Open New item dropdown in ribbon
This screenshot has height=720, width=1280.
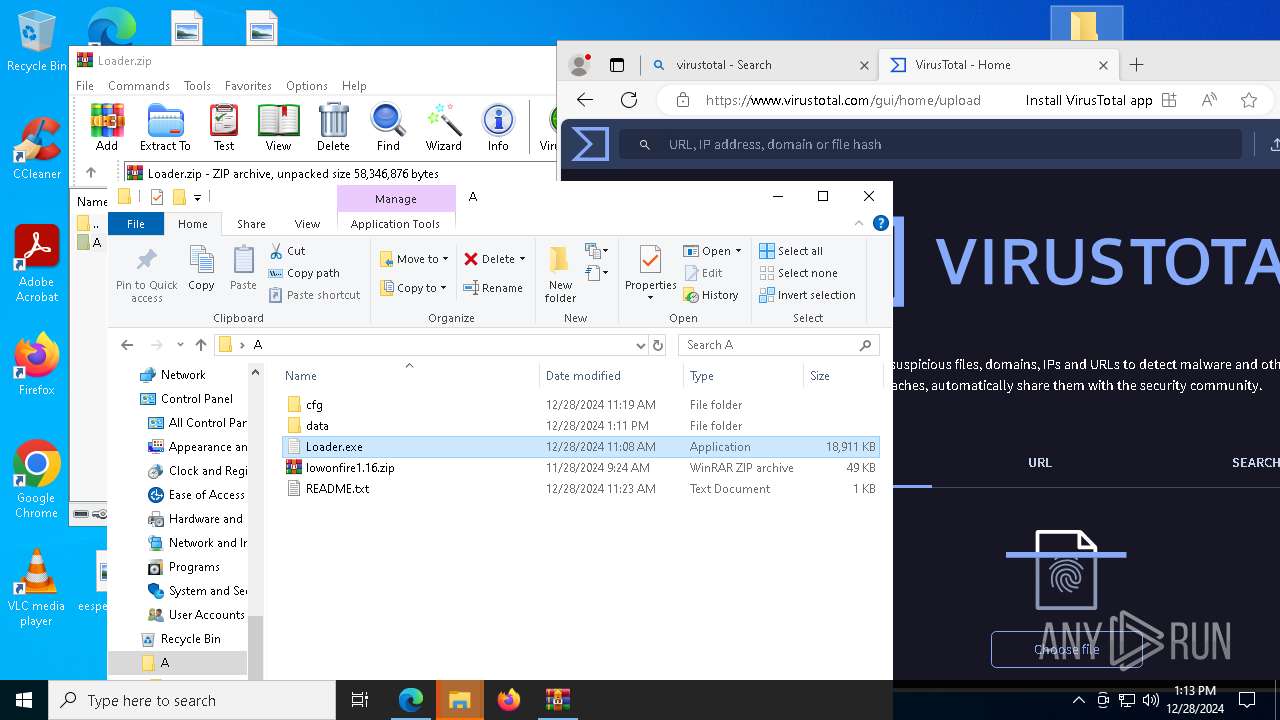598,251
